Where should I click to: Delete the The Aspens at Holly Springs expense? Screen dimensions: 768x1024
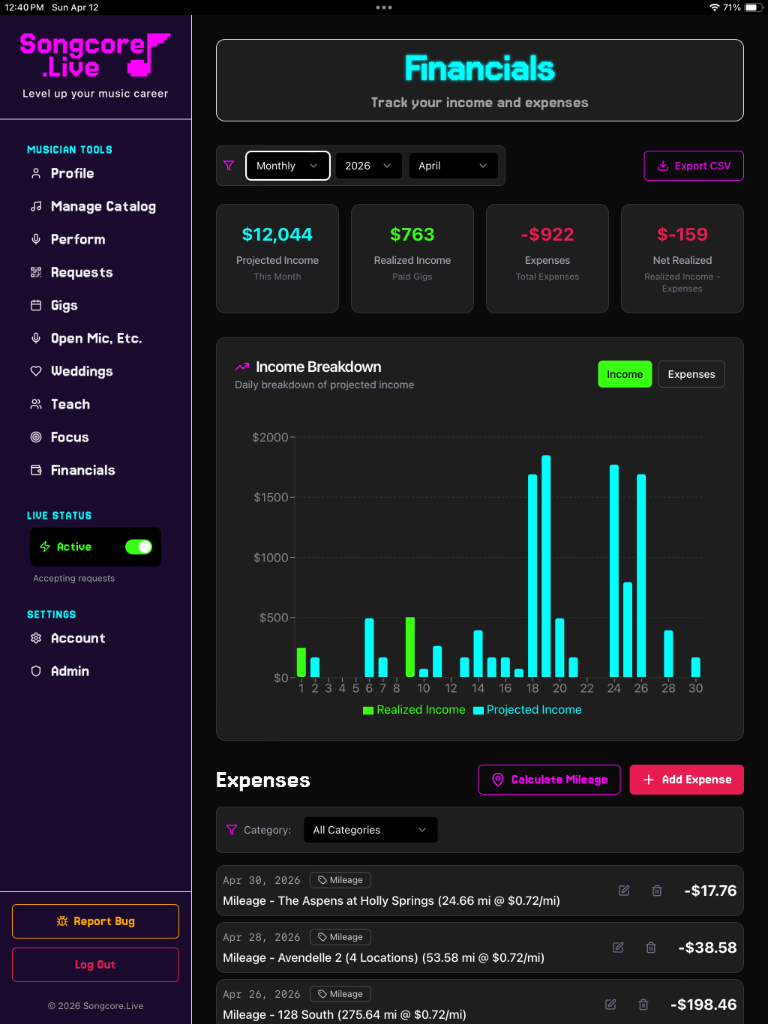(657, 890)
